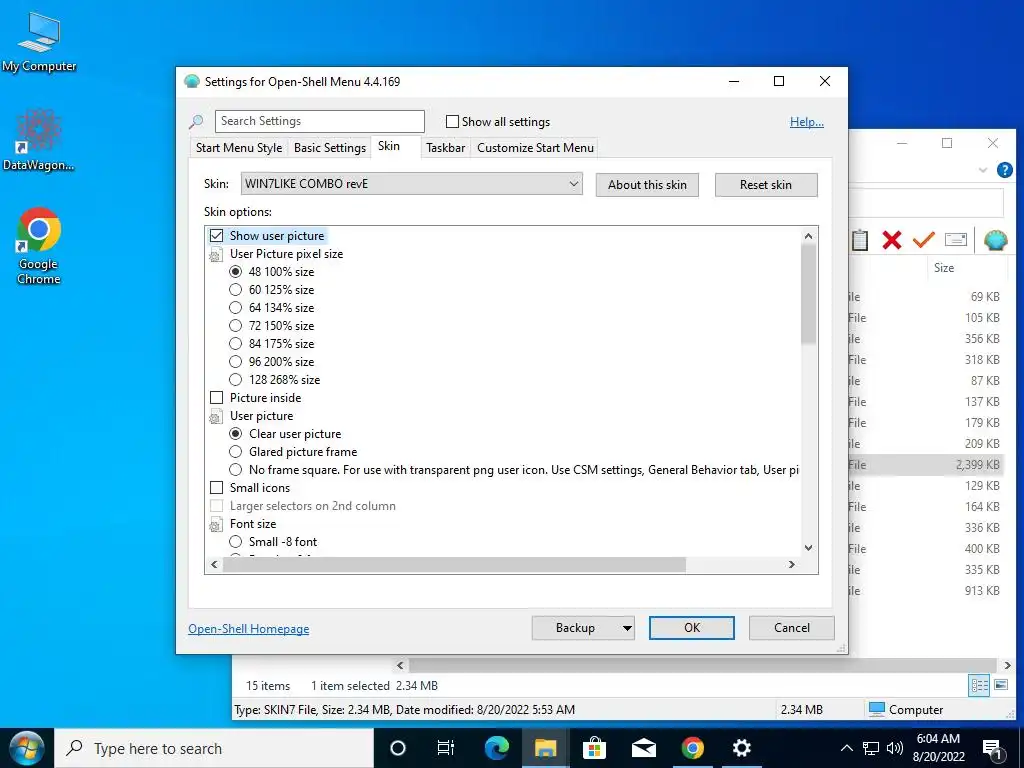
Task: Open Microsoft Edge from taskbar
Action: coord(496,748)
